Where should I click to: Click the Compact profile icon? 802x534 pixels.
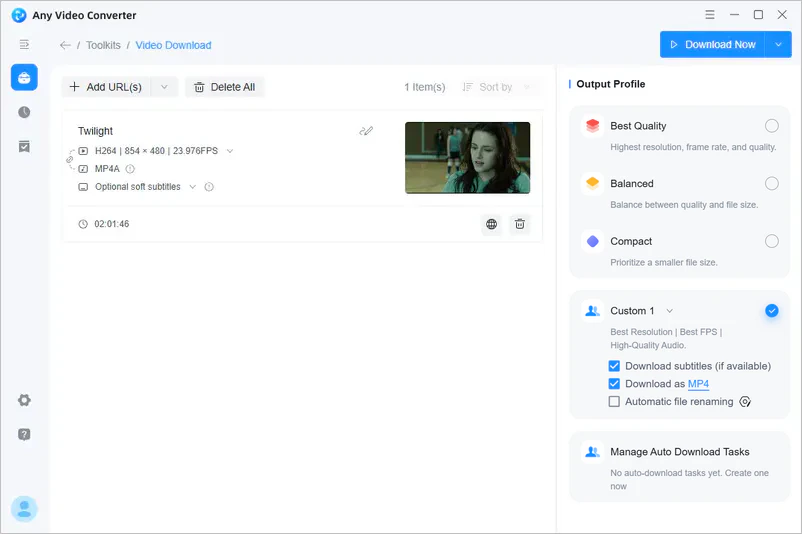pos(592,241)
